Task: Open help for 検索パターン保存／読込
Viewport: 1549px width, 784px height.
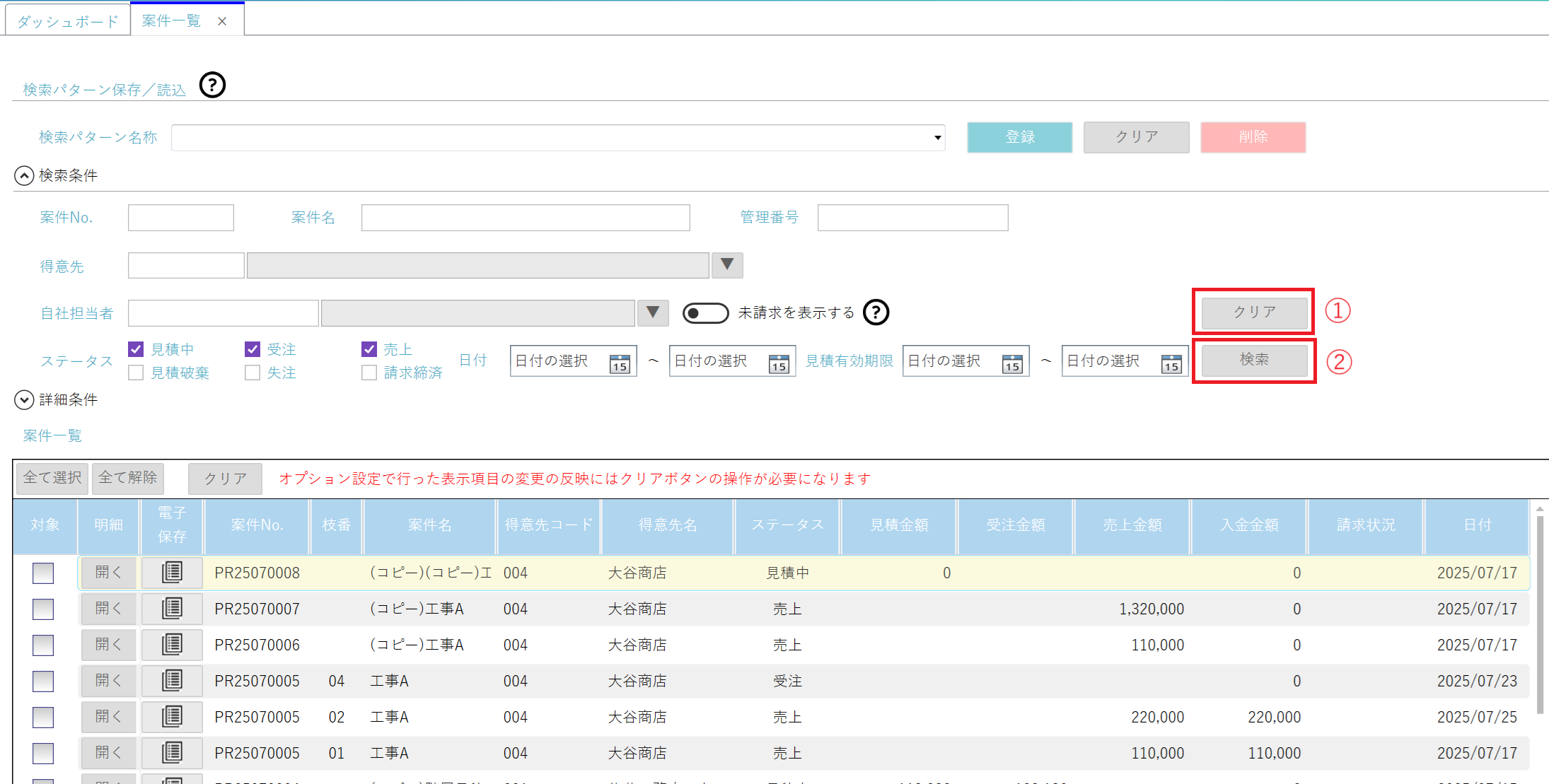Action: 212,86
